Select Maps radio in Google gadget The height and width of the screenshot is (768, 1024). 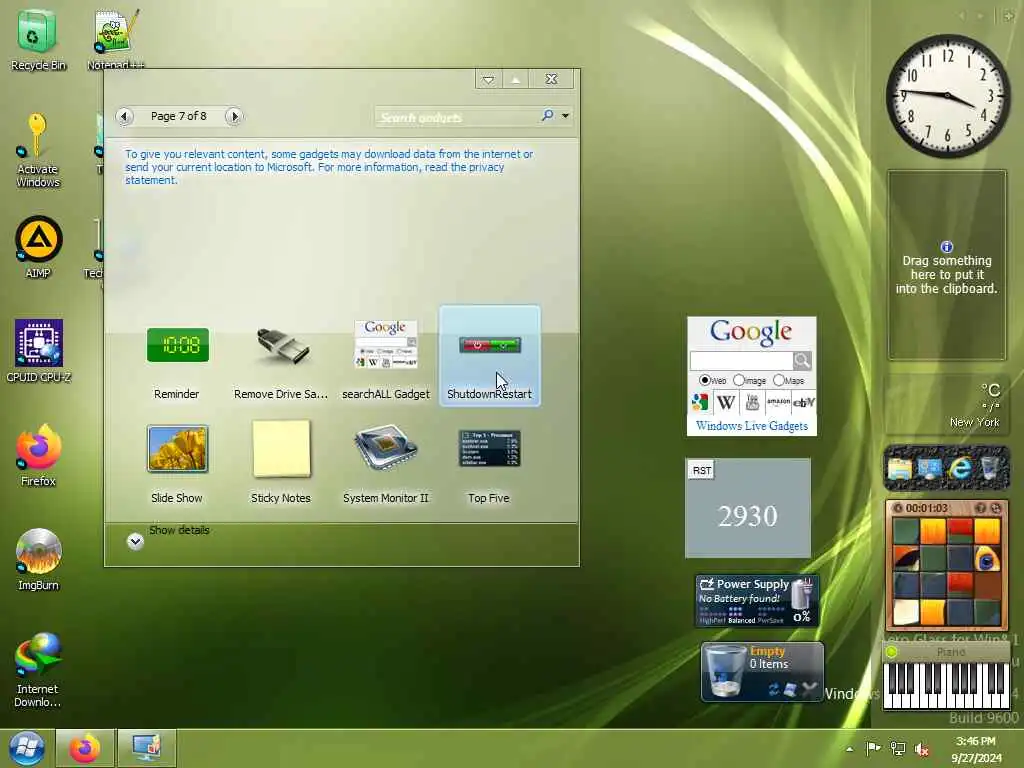point(778,380)
